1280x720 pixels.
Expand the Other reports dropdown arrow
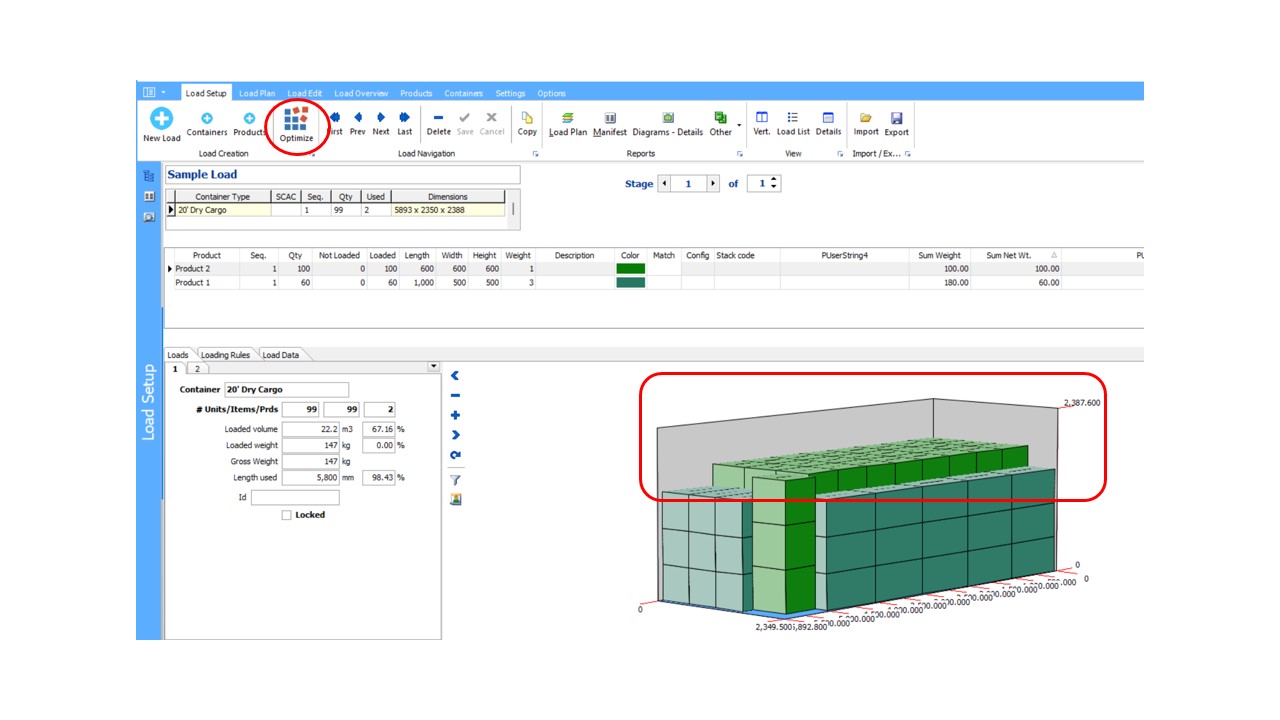pos(740,125)
